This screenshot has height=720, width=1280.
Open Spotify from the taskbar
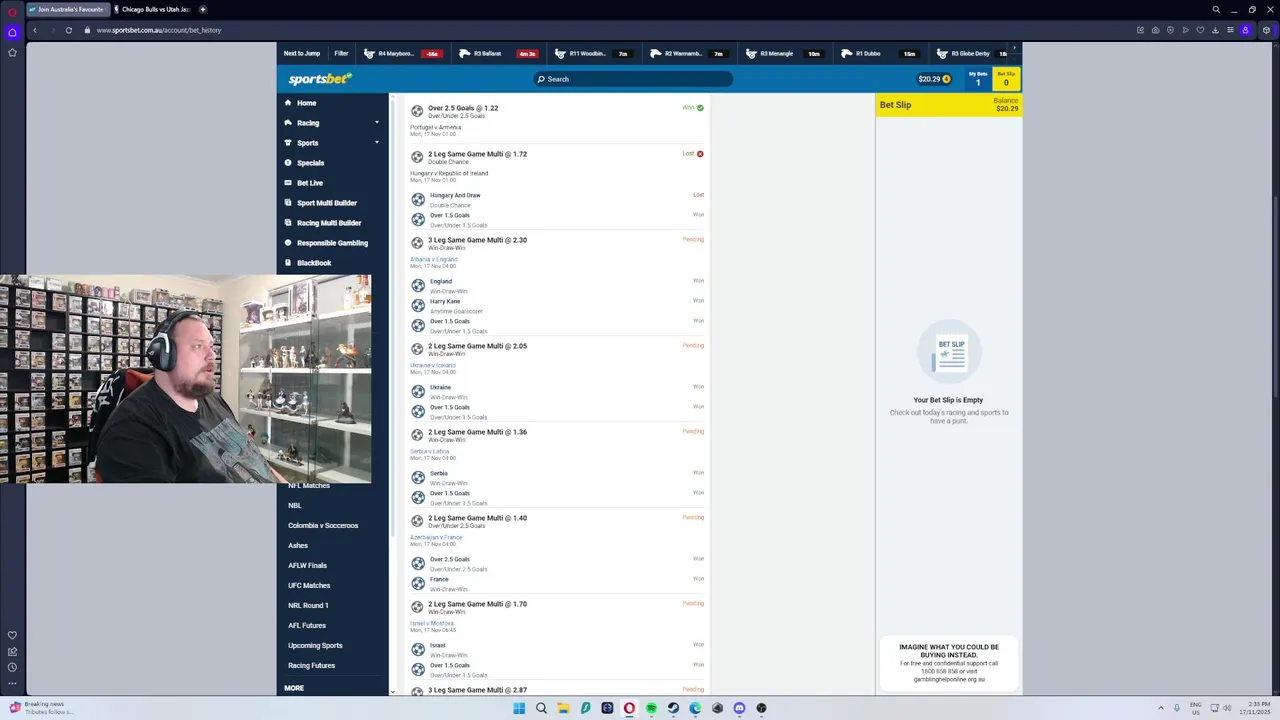[x=651, y=708]
